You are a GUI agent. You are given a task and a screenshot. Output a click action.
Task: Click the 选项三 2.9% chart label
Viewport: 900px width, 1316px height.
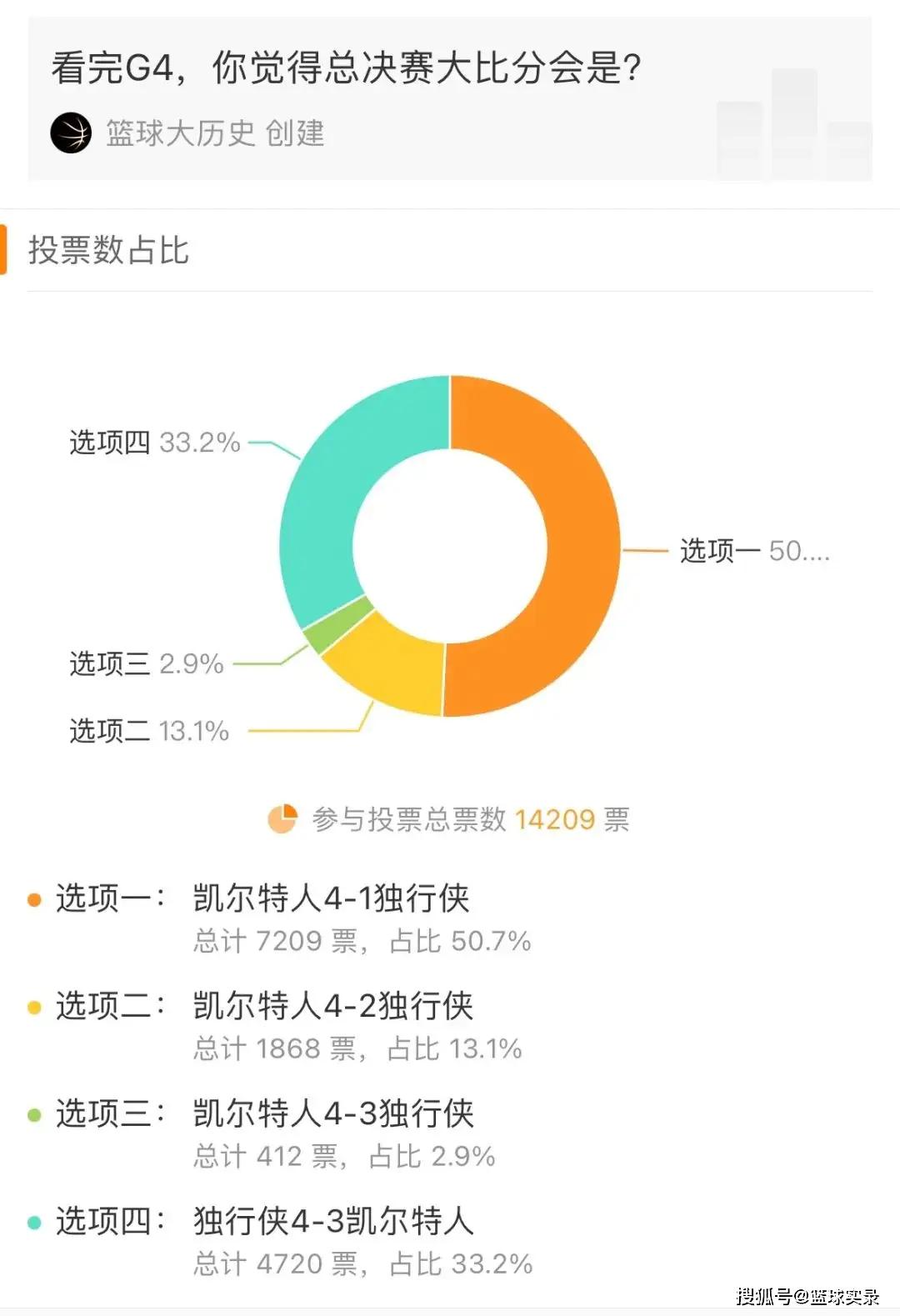(x=147, y=664)
